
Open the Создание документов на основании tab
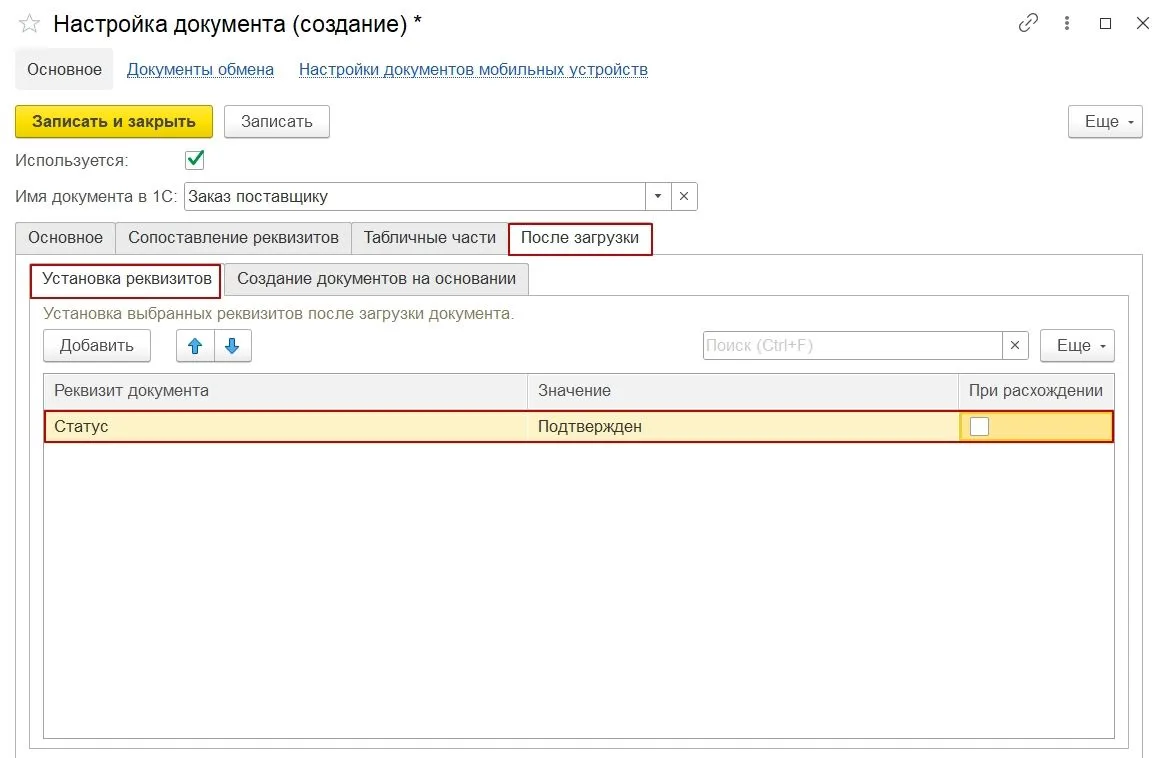(x=376, y=279)
